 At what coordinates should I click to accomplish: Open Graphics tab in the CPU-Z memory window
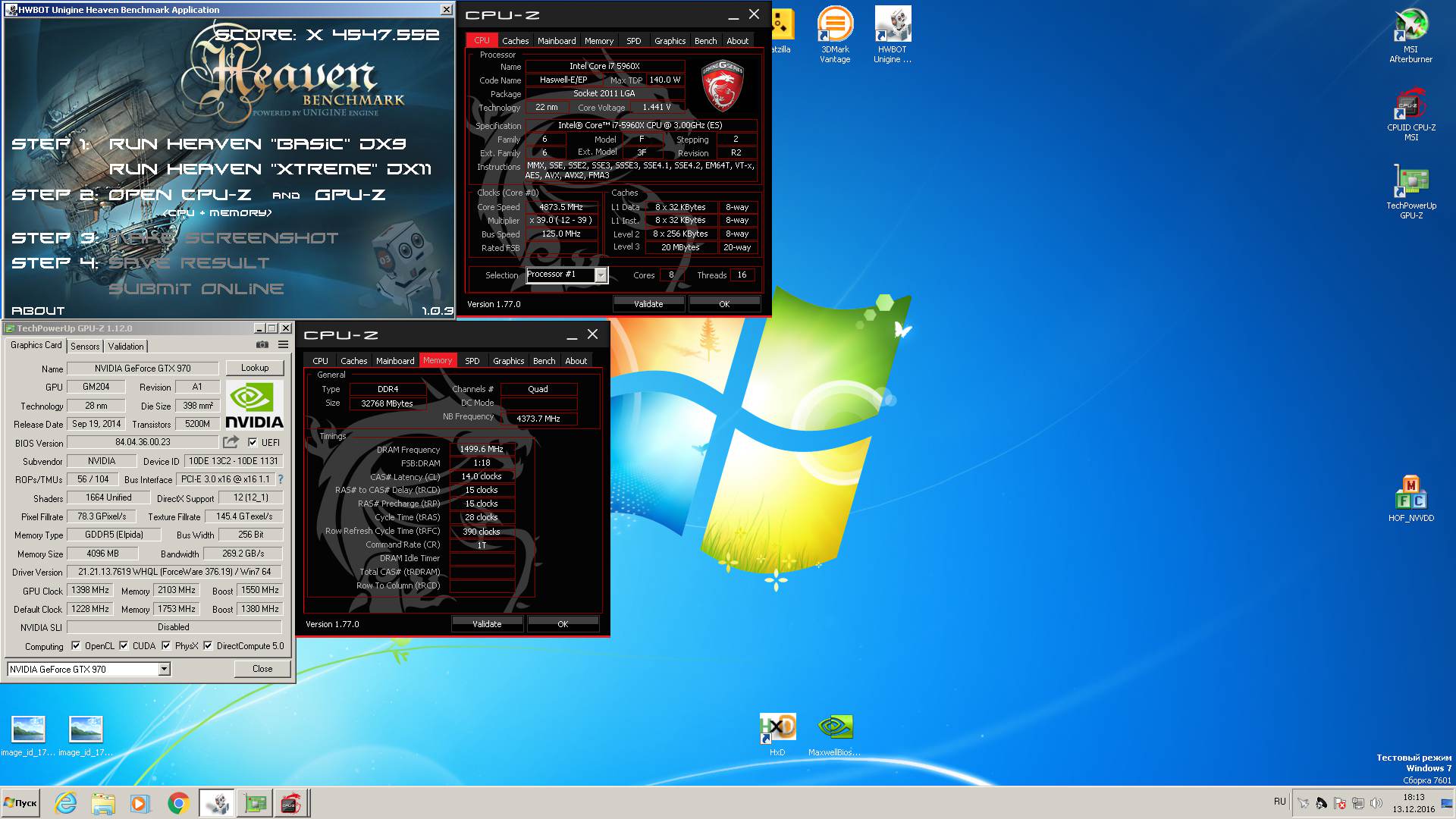tap(508, 361)
